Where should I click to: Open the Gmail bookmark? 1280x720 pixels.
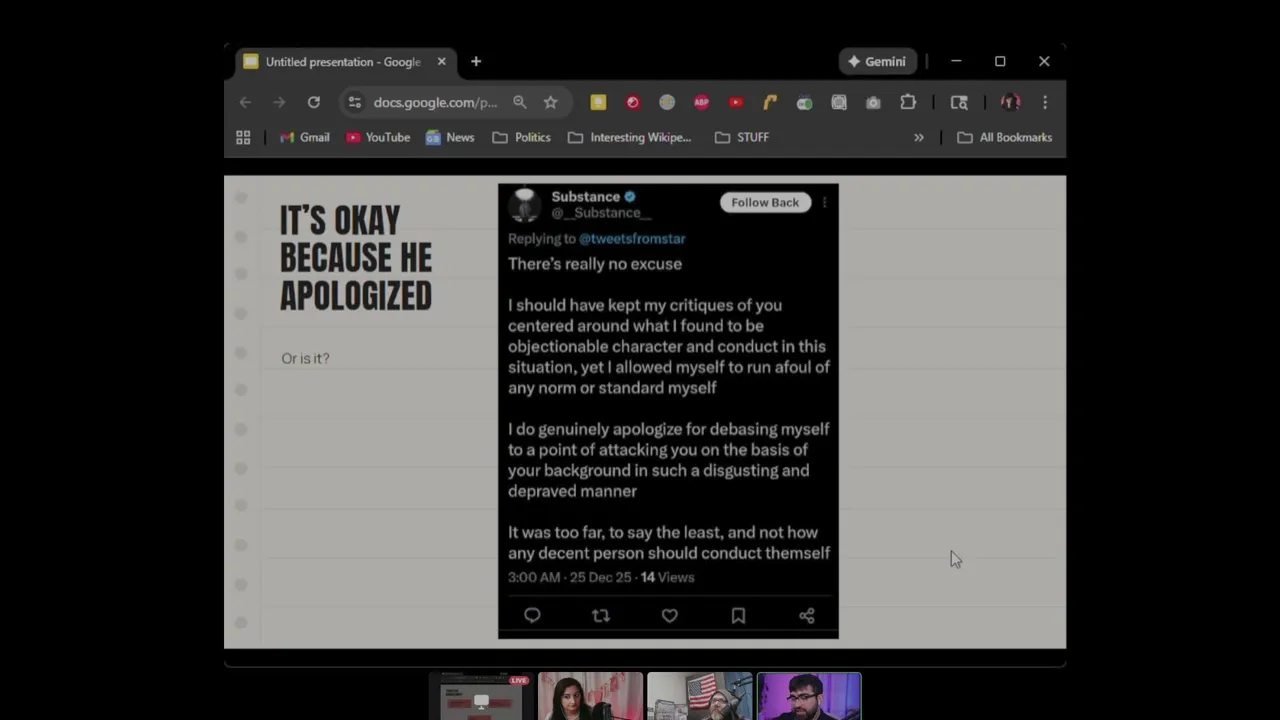(x=305, y=137)
